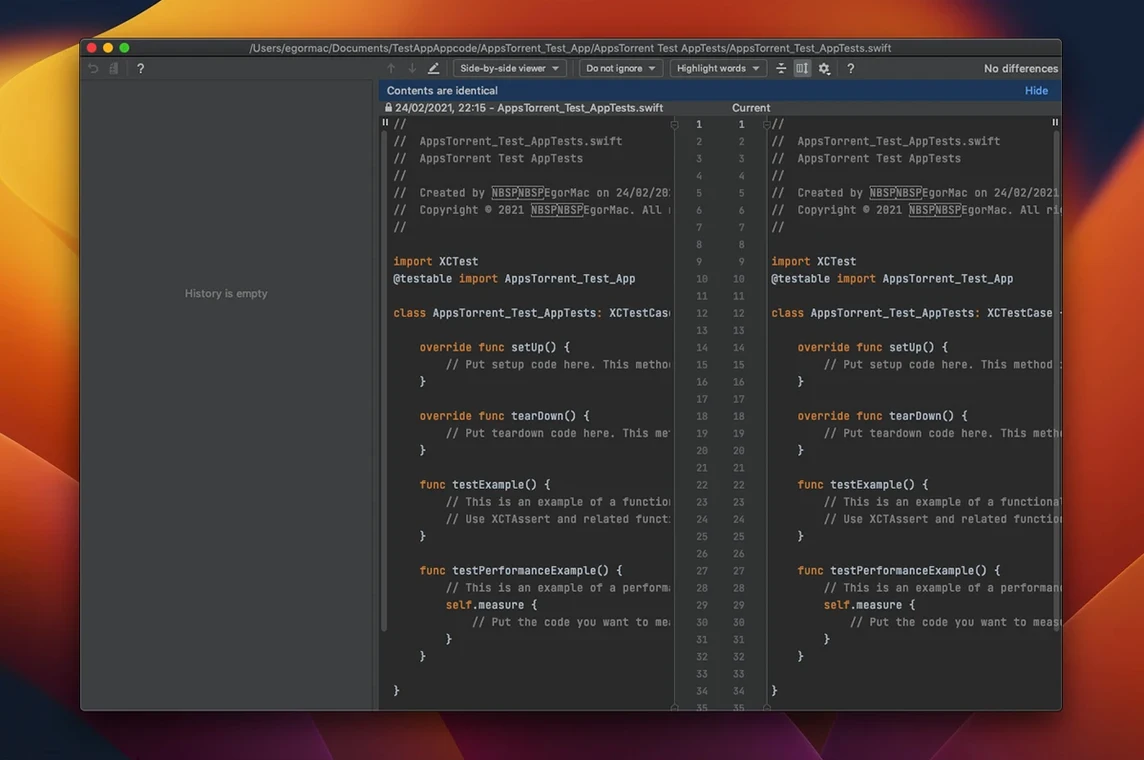Click the left pane vertical scrollbar
Viewport: 1144px width, 760px height.
pyautogui.click(x=384, y=379)
